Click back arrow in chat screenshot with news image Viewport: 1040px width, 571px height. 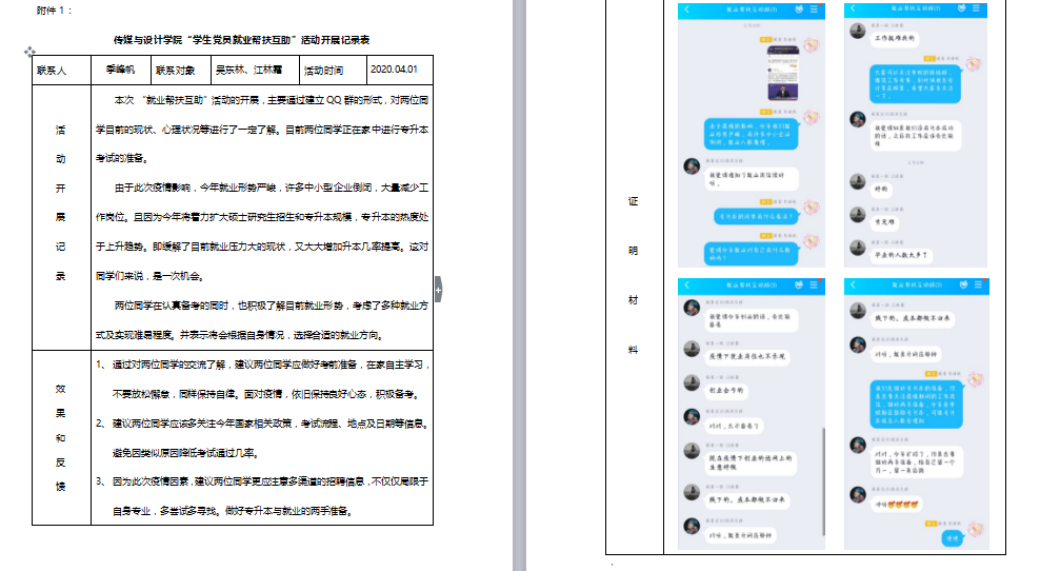click(687, 9)
